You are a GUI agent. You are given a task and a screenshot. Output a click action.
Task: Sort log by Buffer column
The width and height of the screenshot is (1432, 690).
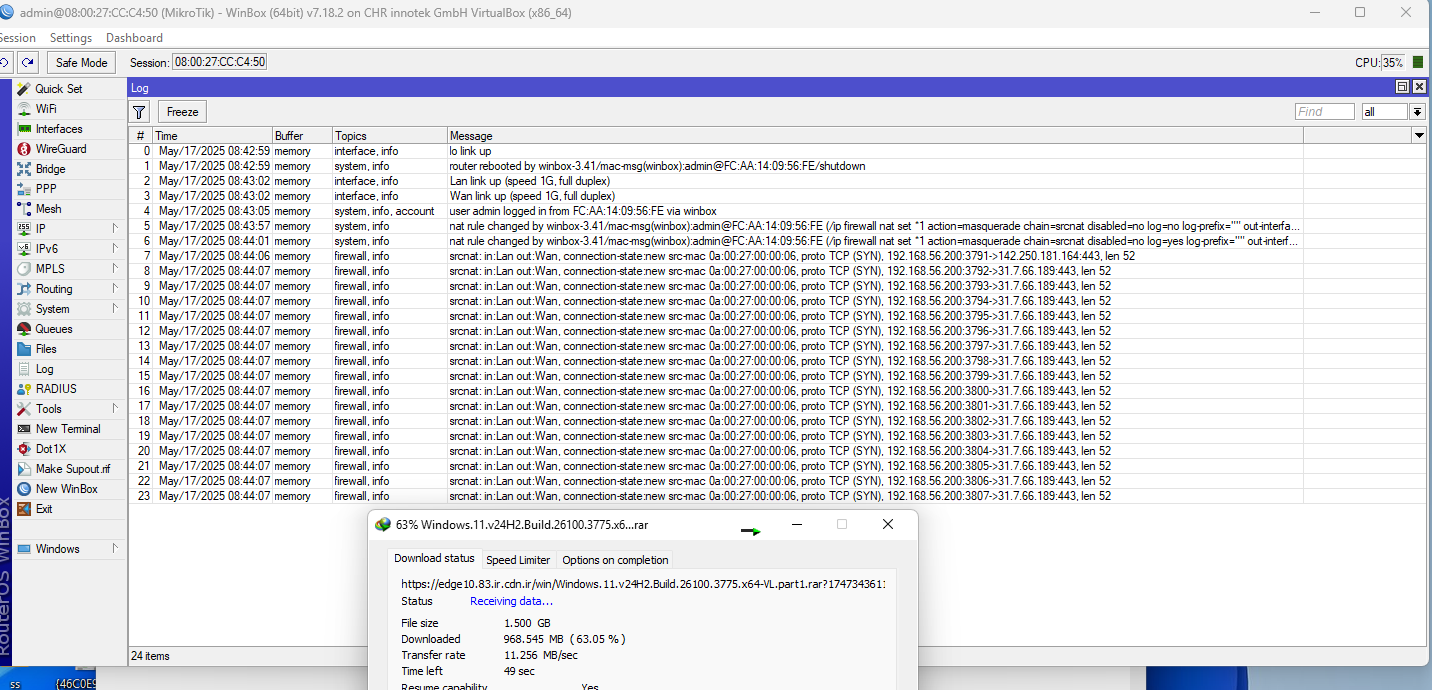point(302,136)
